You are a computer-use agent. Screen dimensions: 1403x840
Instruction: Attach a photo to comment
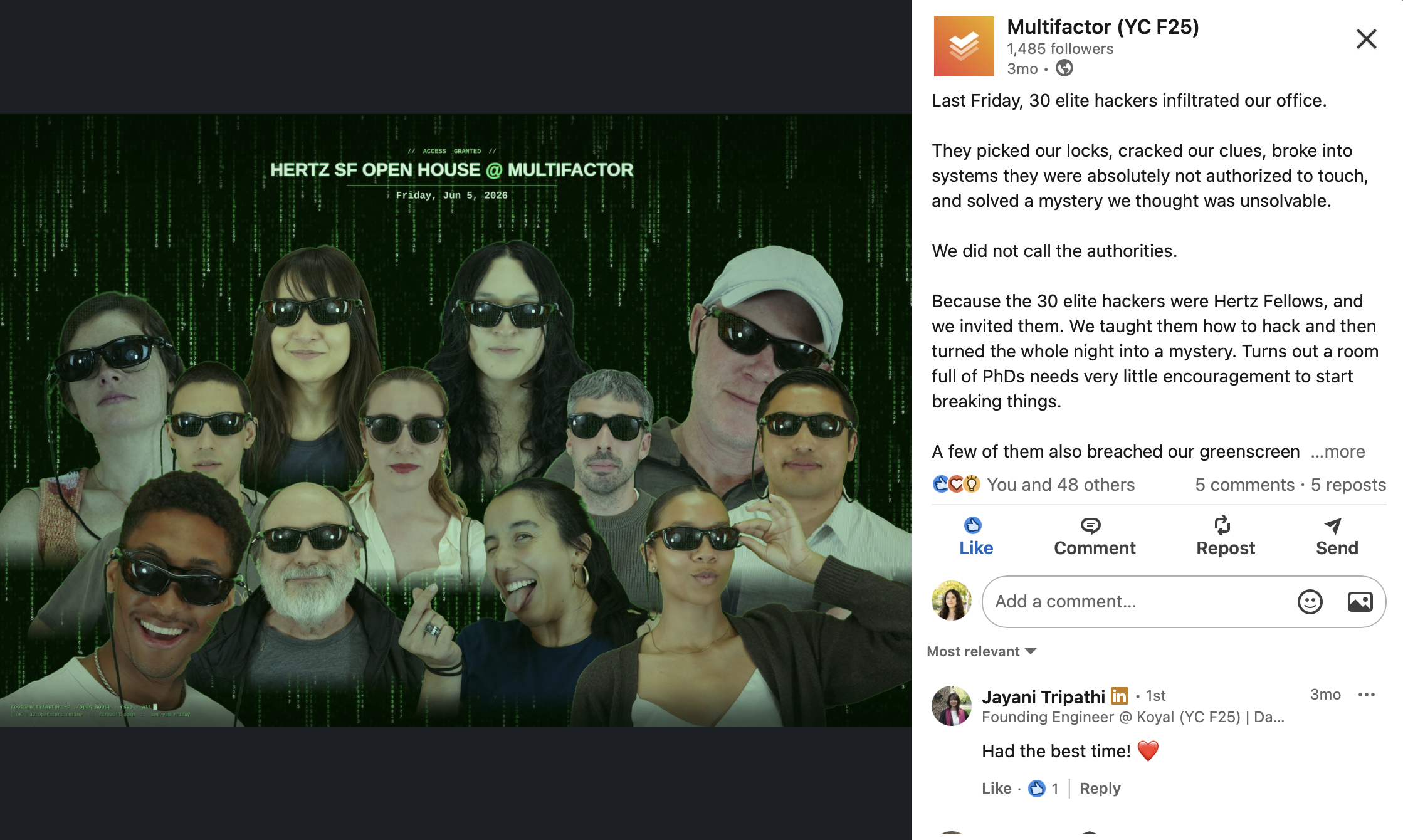[x=1360, y=602]
